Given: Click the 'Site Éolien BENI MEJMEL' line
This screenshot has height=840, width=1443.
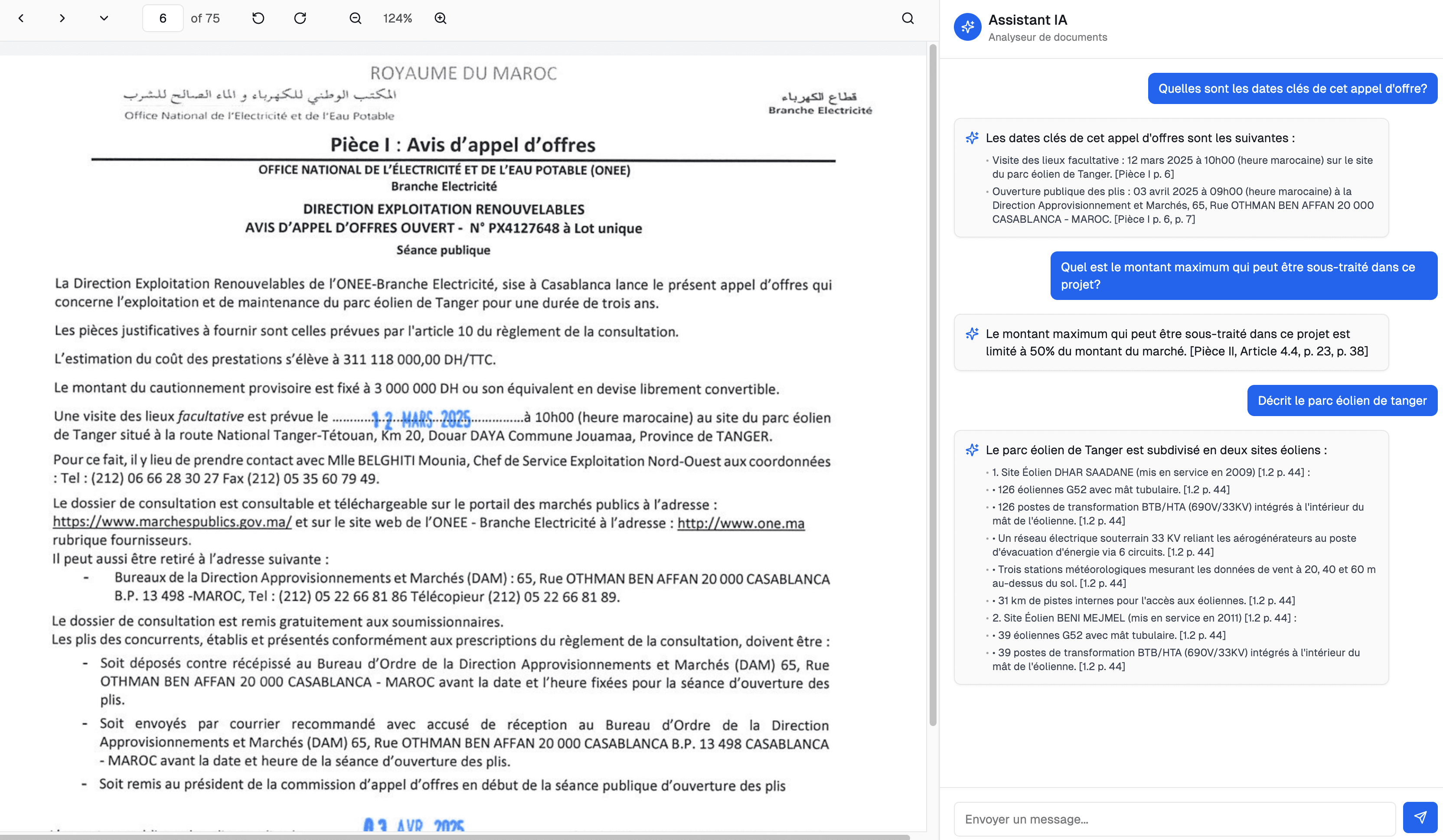Looking at the screenshot, I should [x=1144, y=618].
